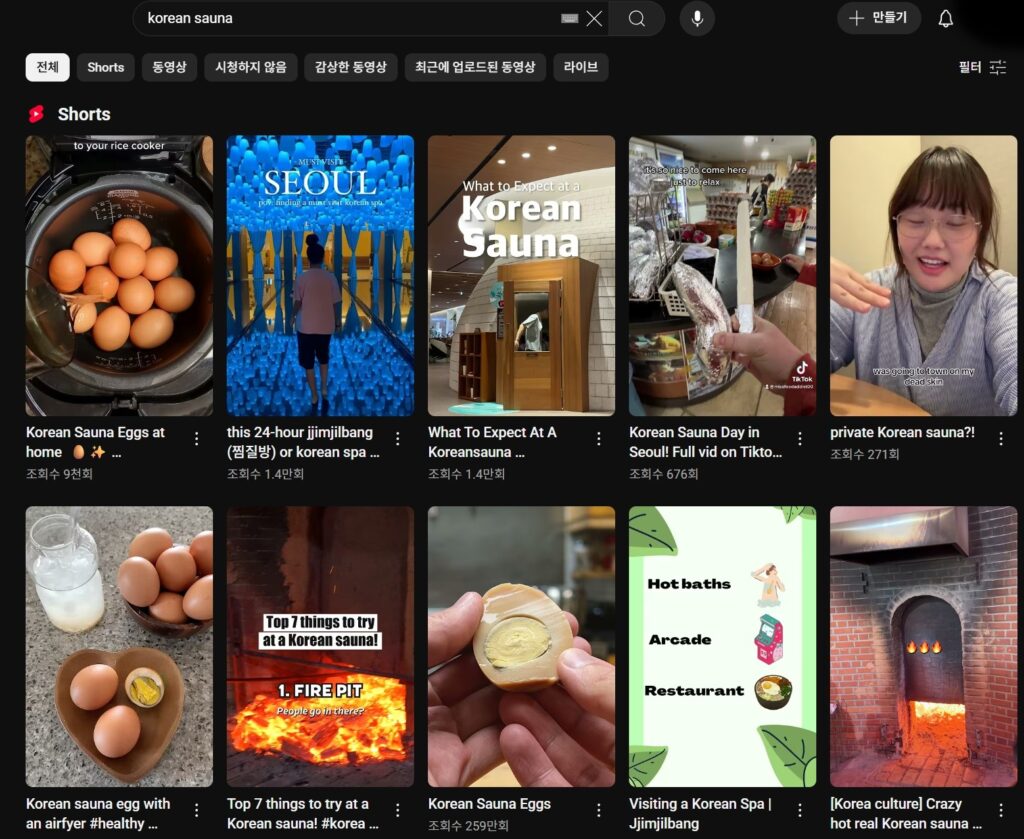Open the Hot baths Arcade Restaurant thumbnail

(722, 645)
